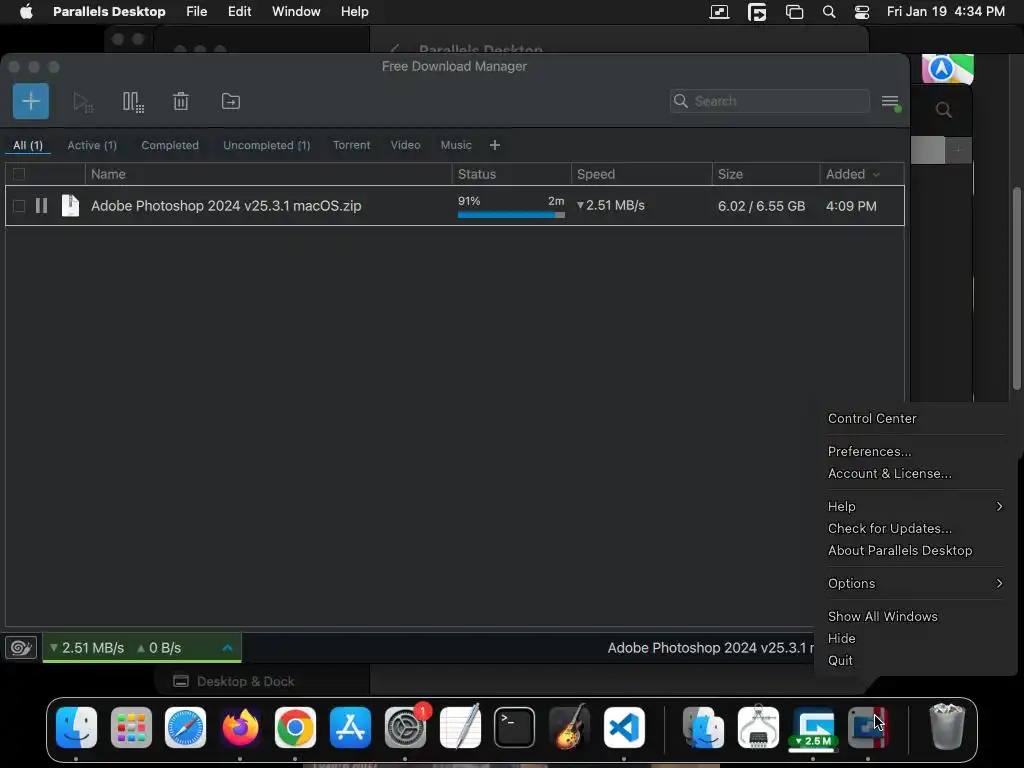The height and width of the screenshot is (768, 1024).
Task: Sort by the Size column header
Action: pyautogui.click(x=765, y=174)
